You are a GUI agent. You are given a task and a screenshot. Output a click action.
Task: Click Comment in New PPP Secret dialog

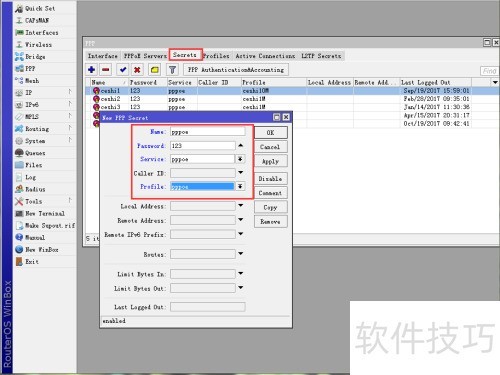coord(270,193)
